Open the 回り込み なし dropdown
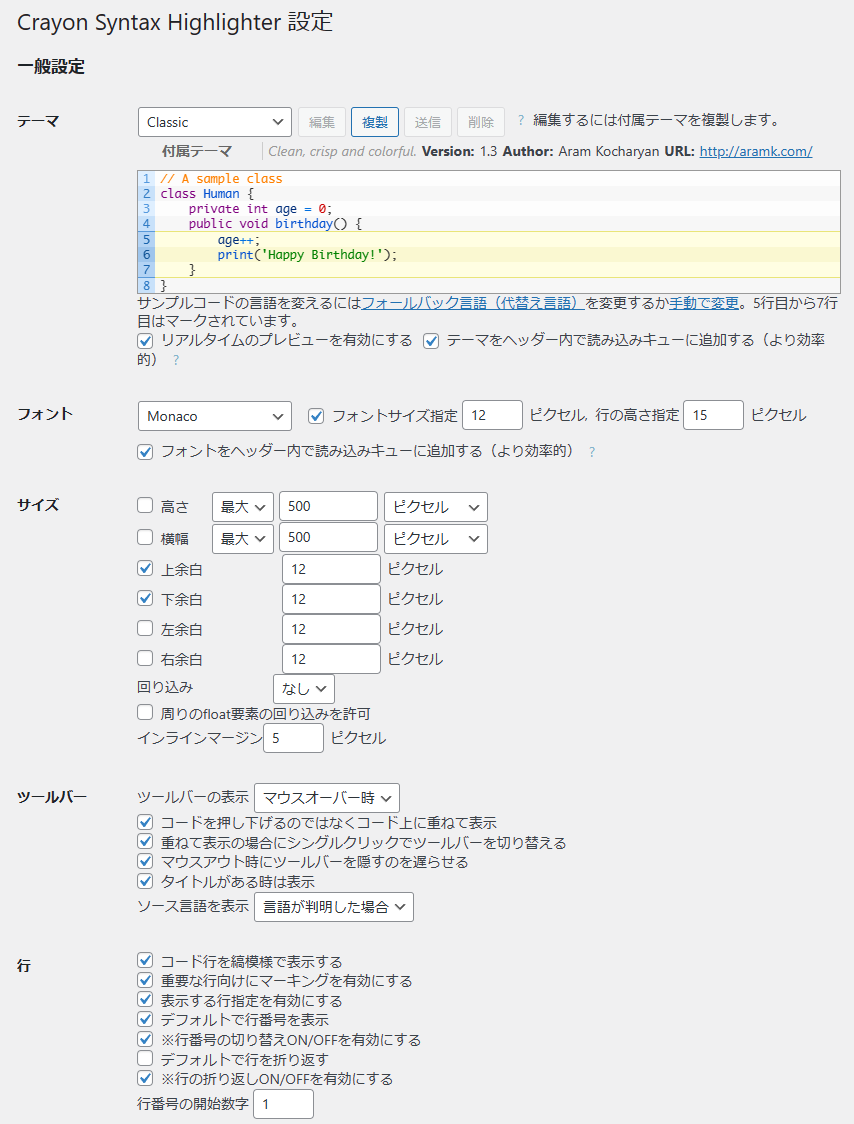854x1124 pixels. tap(304, 689)
